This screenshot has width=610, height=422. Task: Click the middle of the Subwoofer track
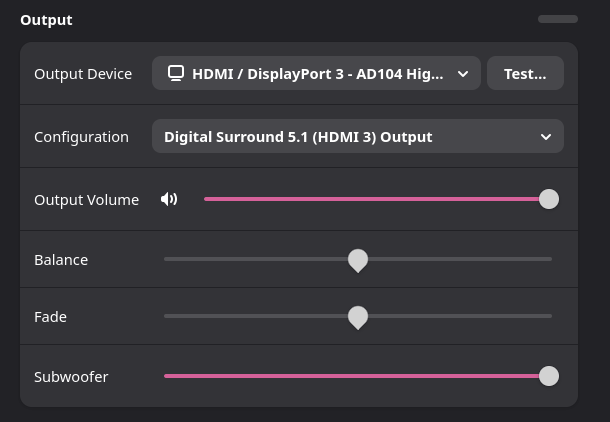[357, 376]
